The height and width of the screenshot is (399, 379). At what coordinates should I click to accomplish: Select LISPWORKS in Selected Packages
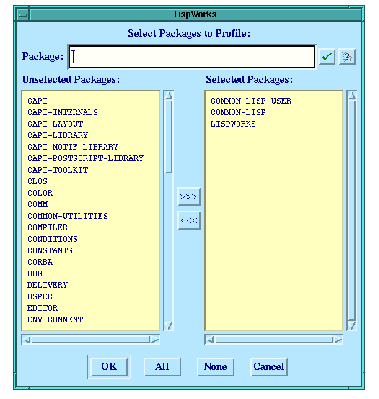233,124
